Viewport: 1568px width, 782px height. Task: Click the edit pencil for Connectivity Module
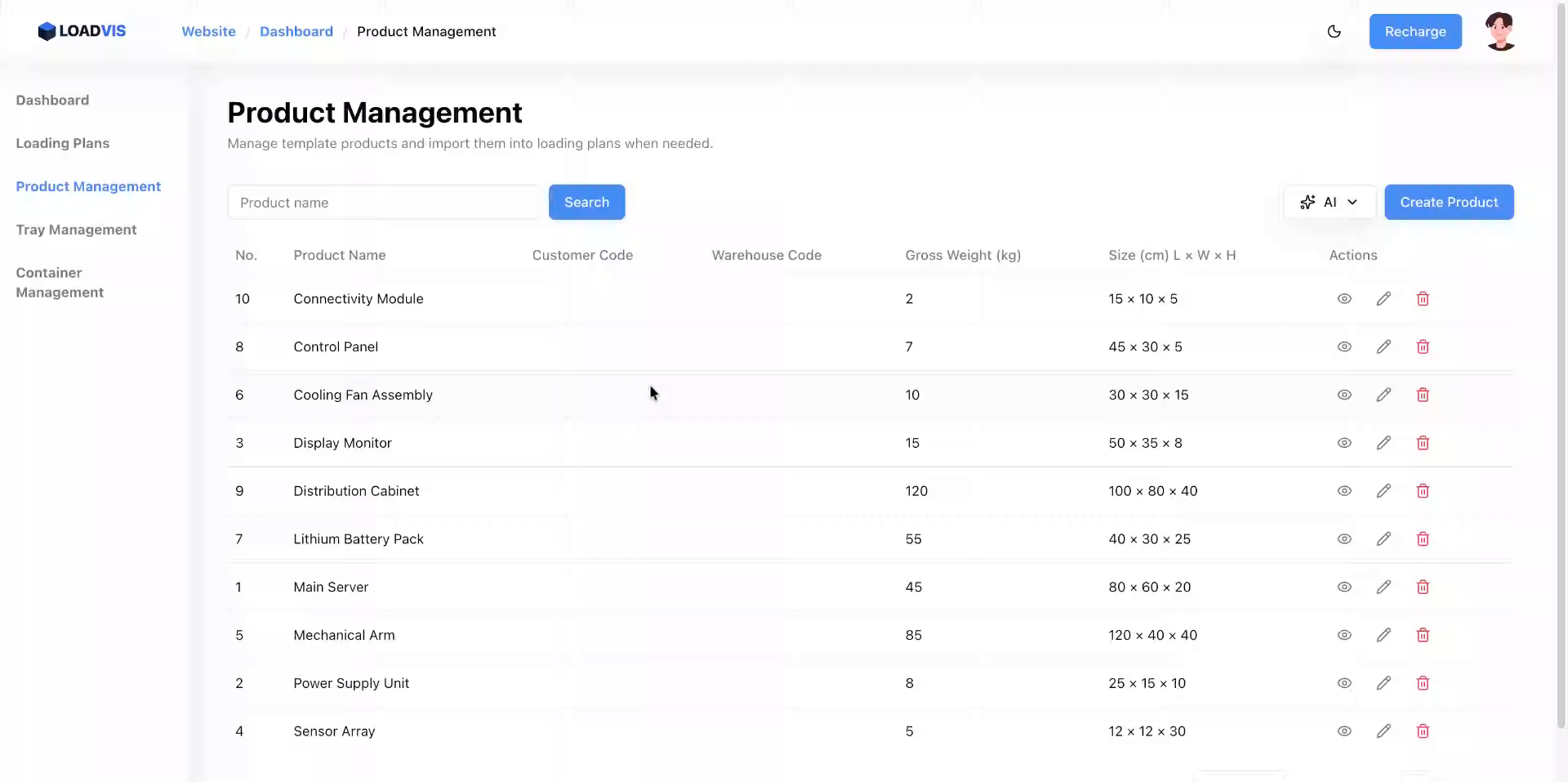click(x=1383, y=299)
